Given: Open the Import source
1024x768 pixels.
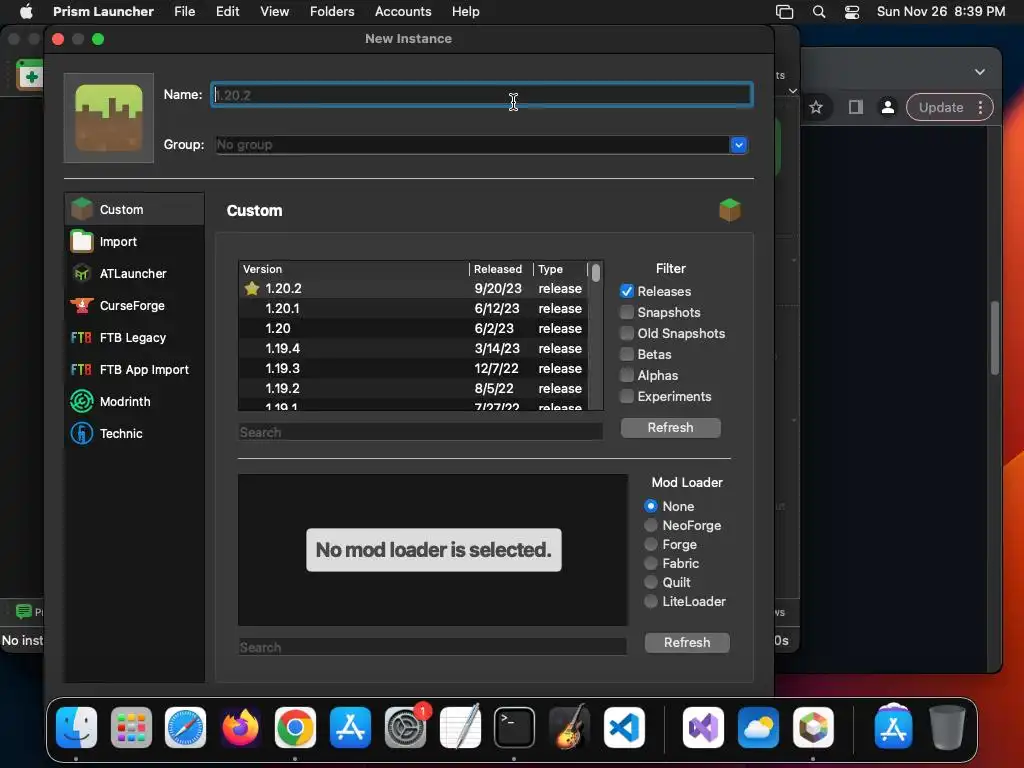Looking at the screenshot, I should click(135, 242).
